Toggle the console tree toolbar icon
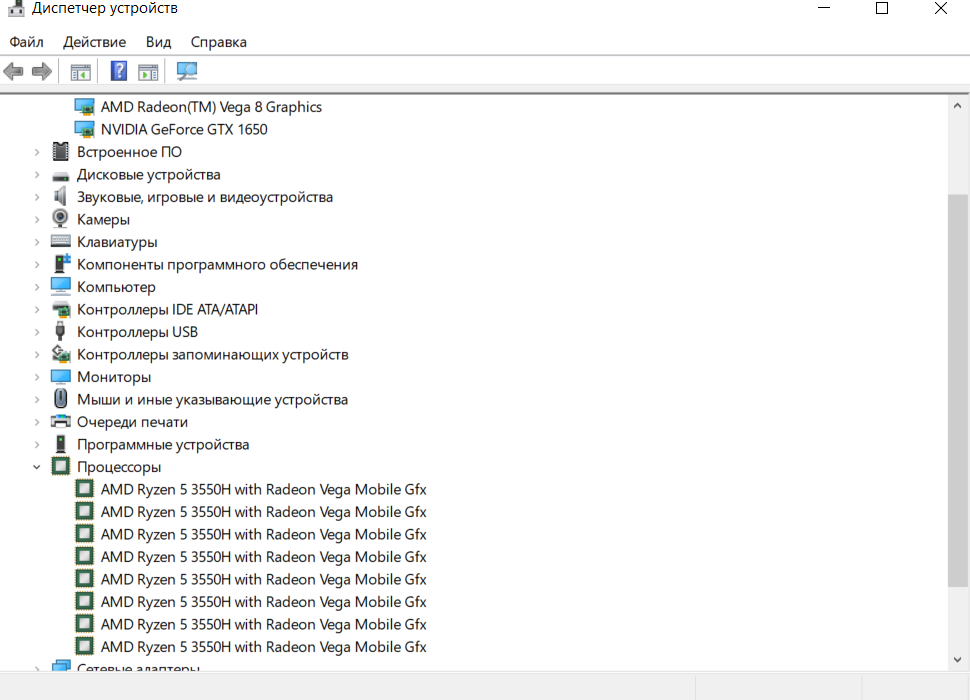 pyautogui.click(x=81, y=71)
